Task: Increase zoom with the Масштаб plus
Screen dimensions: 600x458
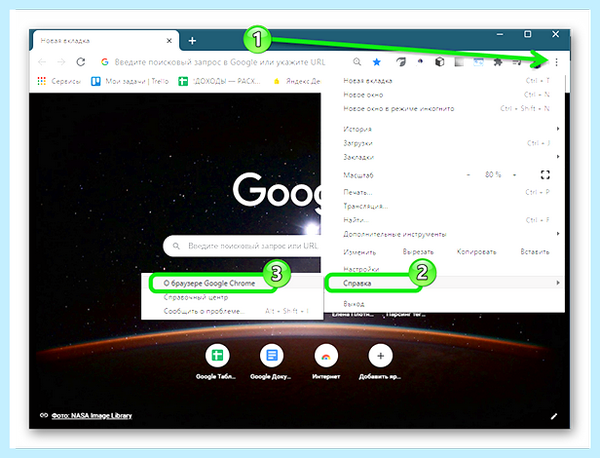Action: [x=515, y=175]
